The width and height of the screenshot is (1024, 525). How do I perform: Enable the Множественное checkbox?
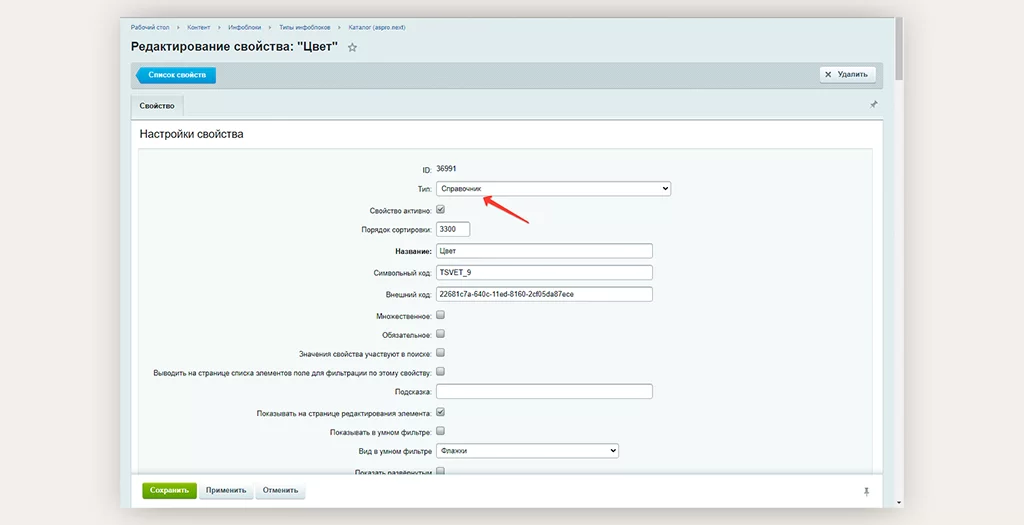click(x=441, y=314)
